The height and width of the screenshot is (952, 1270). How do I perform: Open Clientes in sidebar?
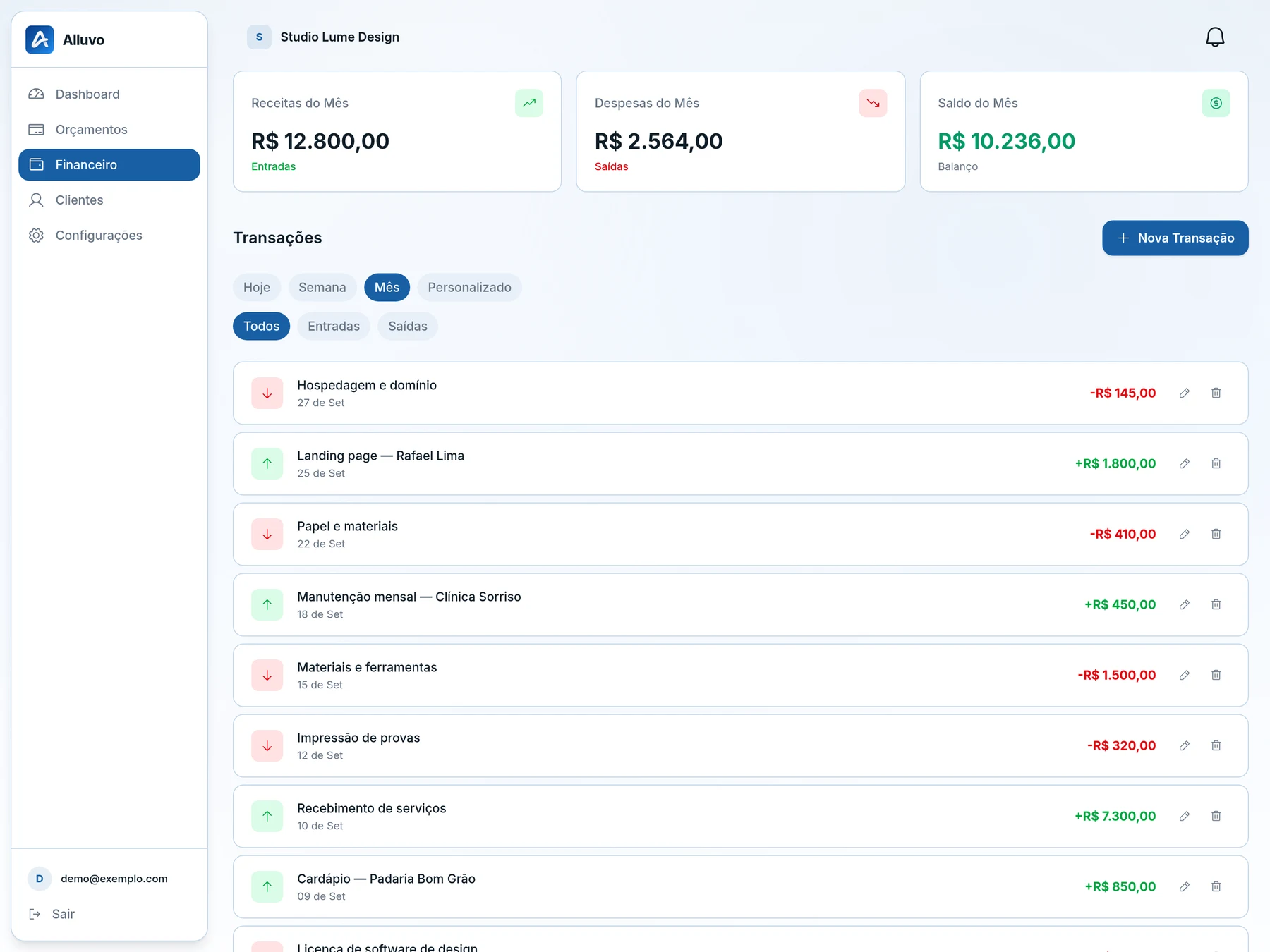point(109,200)
